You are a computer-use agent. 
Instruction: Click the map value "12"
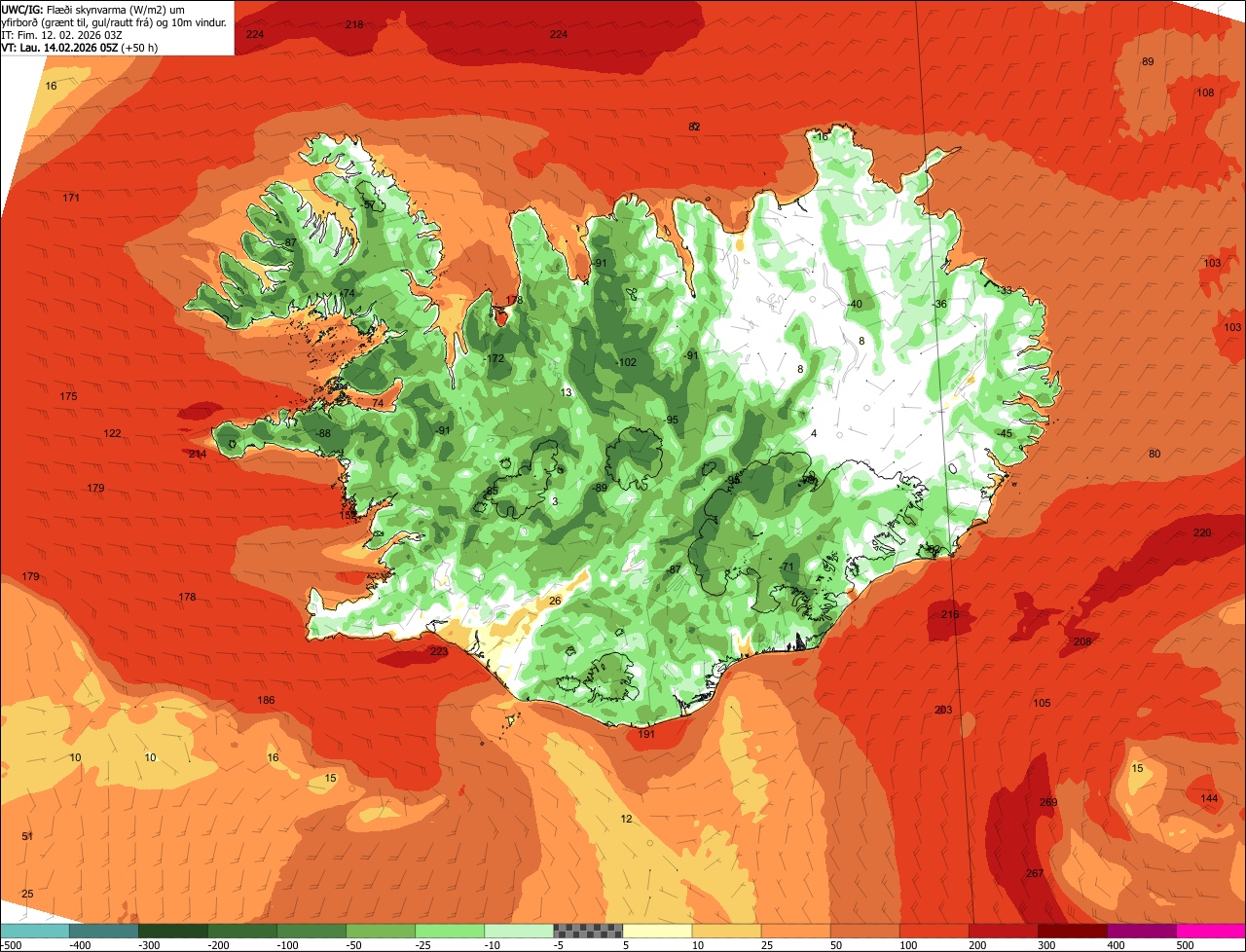pos(626,819)
